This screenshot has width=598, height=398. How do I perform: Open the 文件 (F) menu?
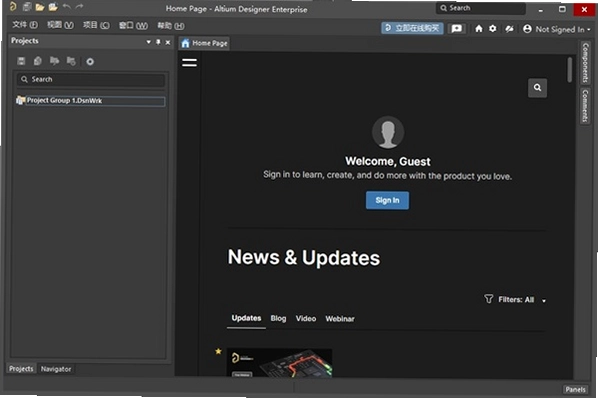(25, 25)
